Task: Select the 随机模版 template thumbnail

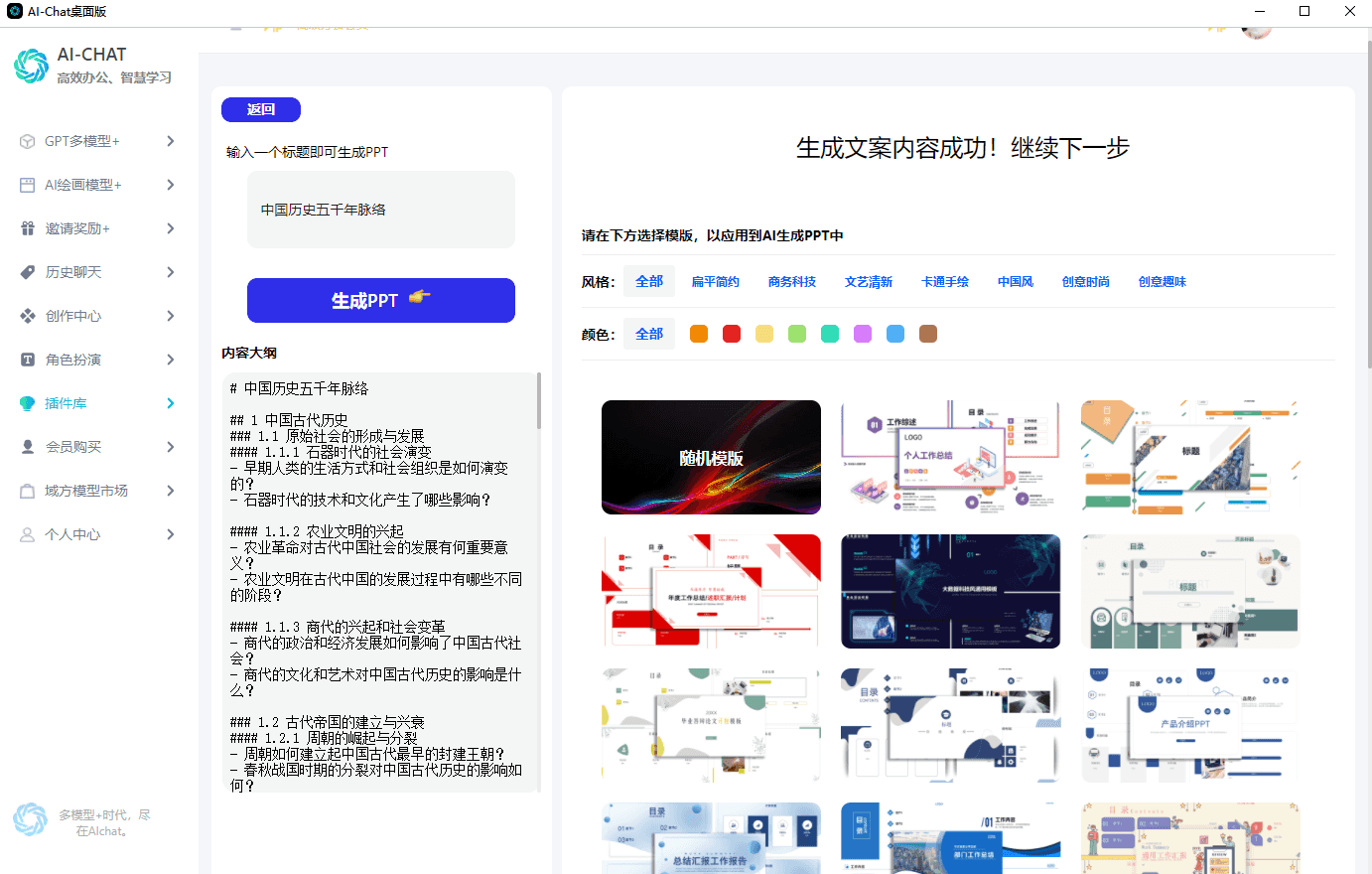Action: click(x=711, y=457)
